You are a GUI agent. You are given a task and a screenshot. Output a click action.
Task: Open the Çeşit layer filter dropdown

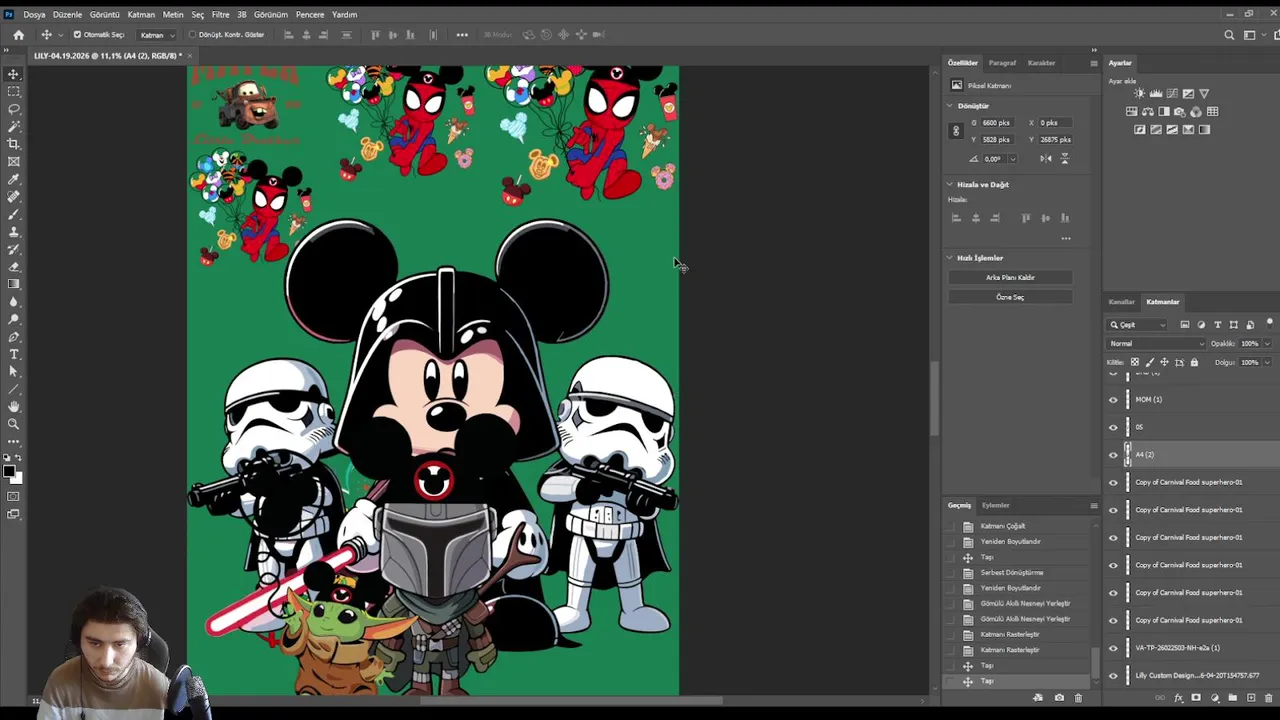(x=1137, y=325)
